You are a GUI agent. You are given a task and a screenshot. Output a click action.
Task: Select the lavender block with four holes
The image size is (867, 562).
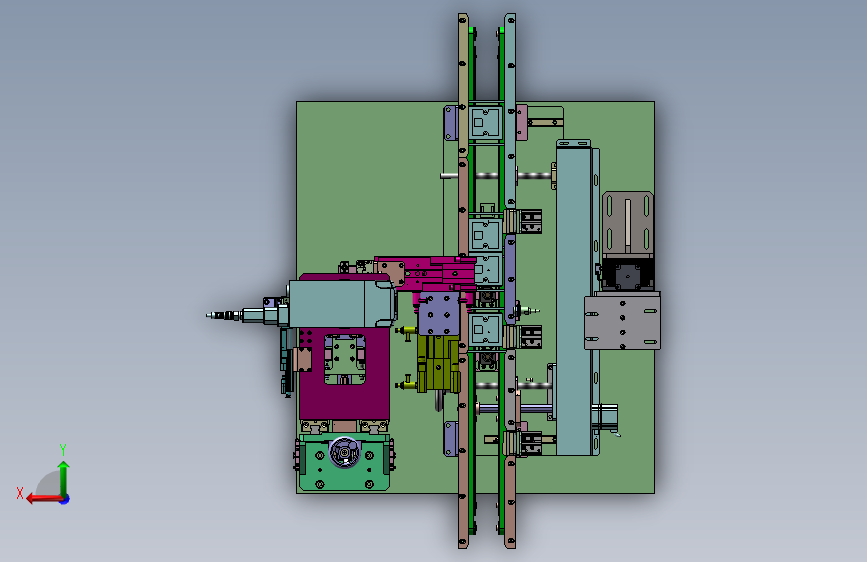439,314
